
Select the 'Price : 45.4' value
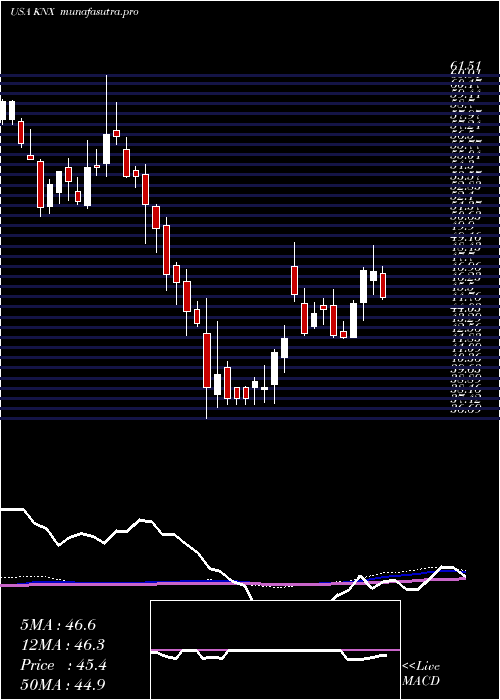coord(63,665)
